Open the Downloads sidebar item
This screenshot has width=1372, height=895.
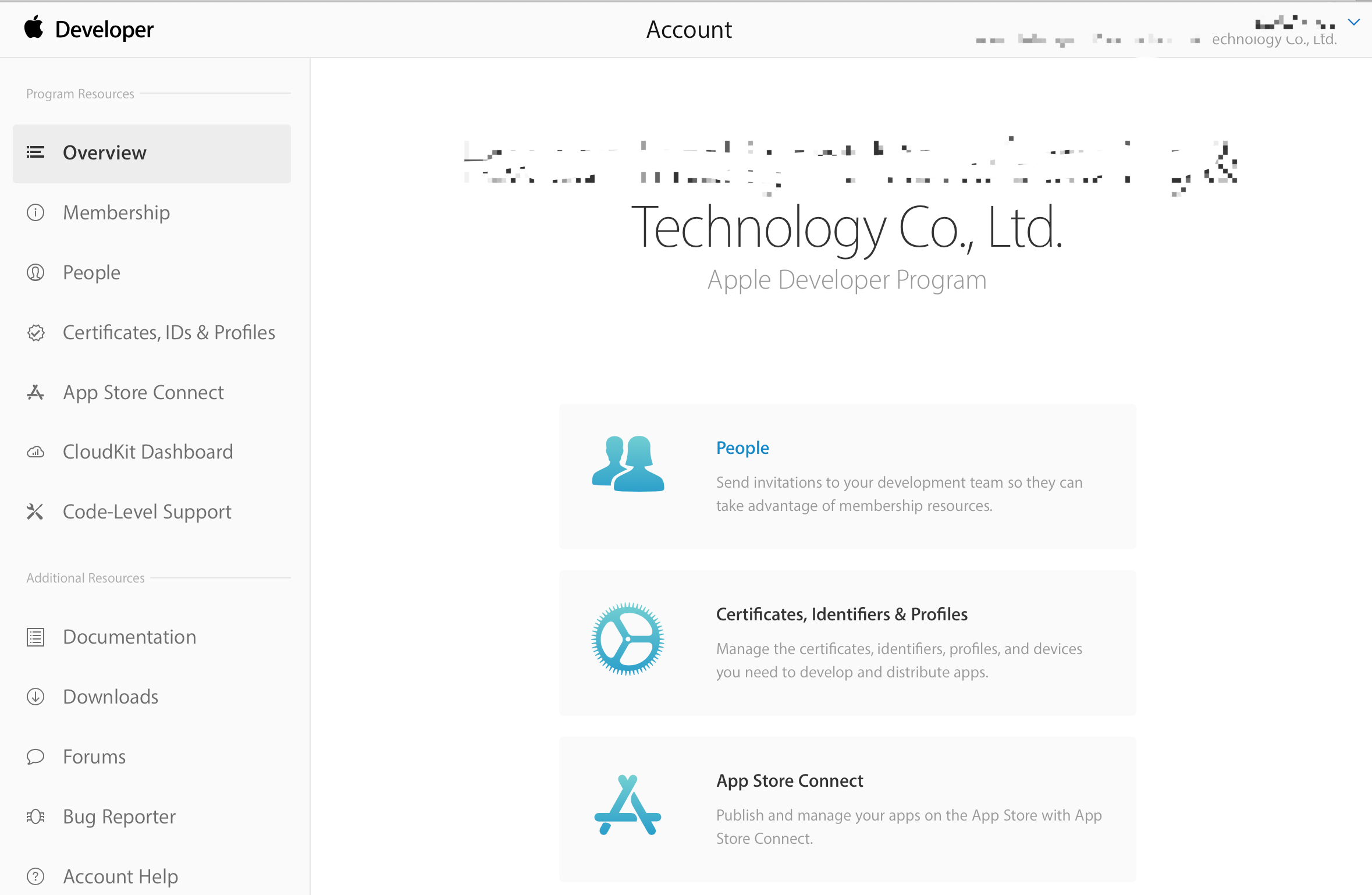click(x=111, y=697)
